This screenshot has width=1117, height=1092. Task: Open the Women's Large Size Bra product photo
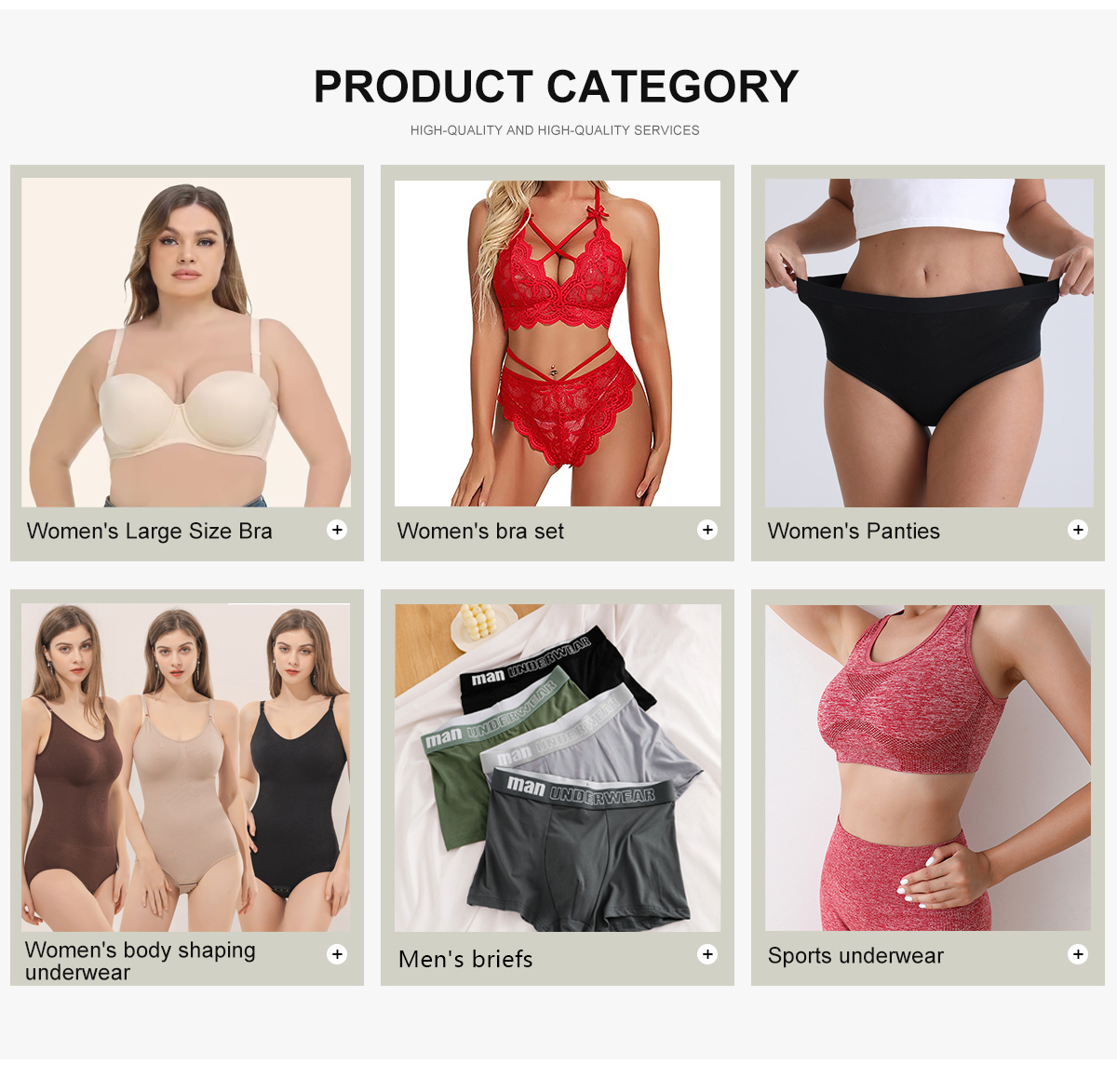tap(186, 343)
